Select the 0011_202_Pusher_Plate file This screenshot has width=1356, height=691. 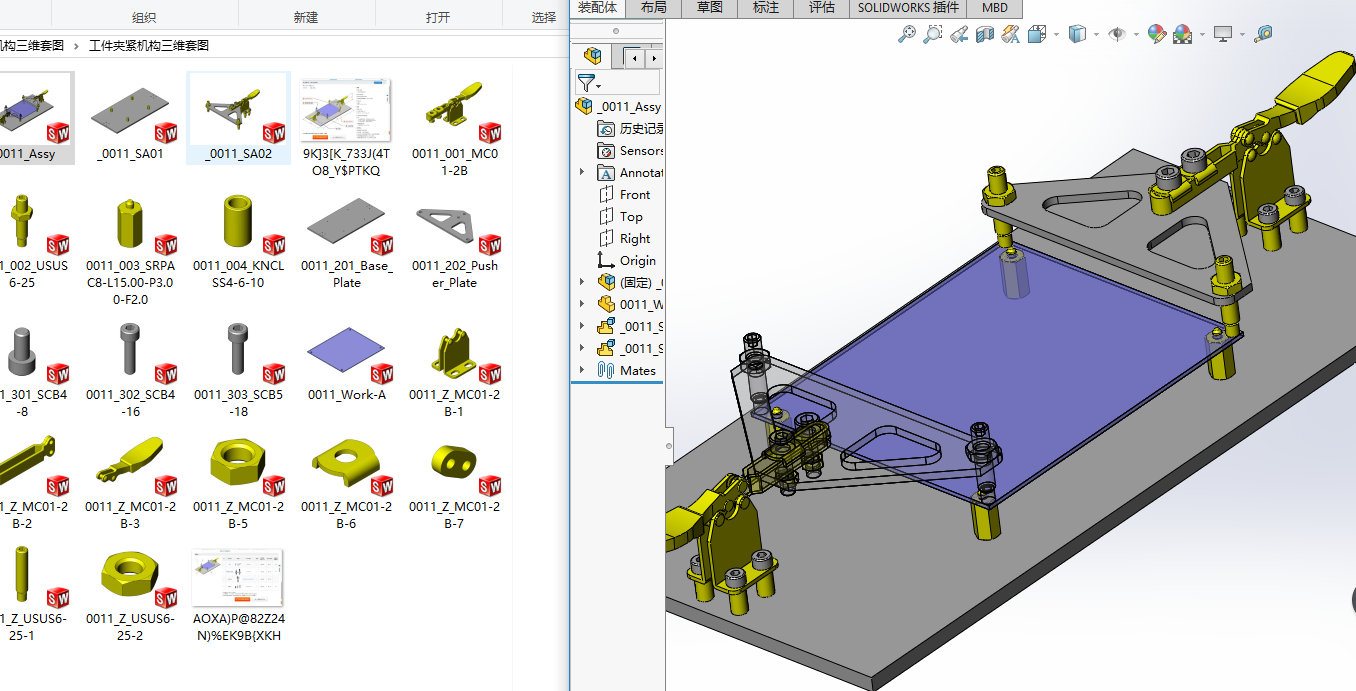(454, 240)
